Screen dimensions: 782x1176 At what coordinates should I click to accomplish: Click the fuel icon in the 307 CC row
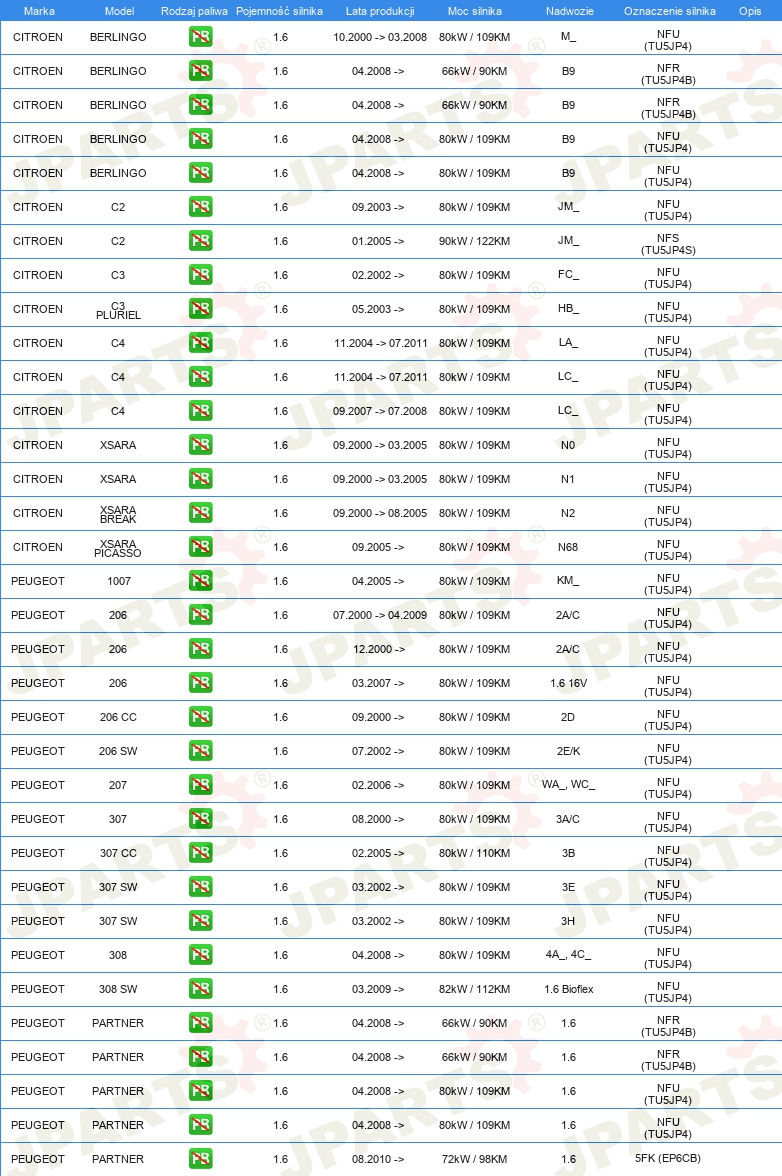coord(200,853)
